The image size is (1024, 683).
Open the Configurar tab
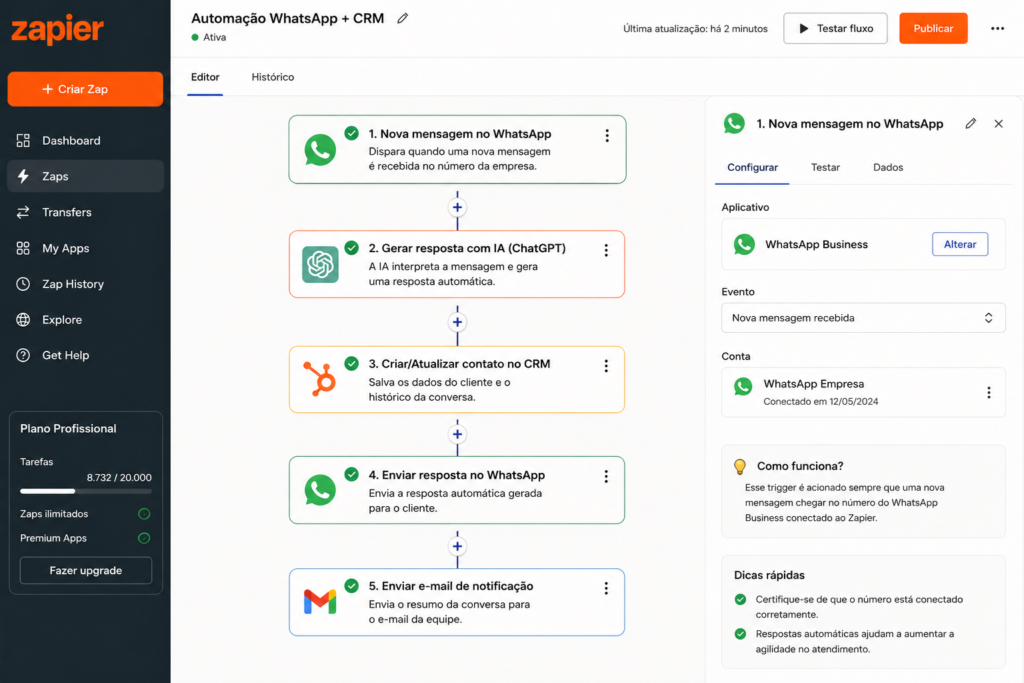point(752,167)
